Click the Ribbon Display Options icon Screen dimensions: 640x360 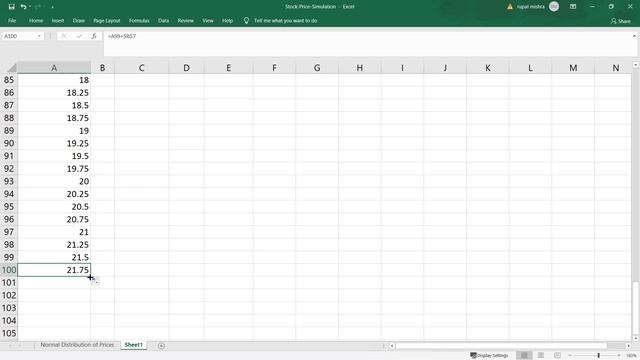pyautogui.click(x=573, y=7)
